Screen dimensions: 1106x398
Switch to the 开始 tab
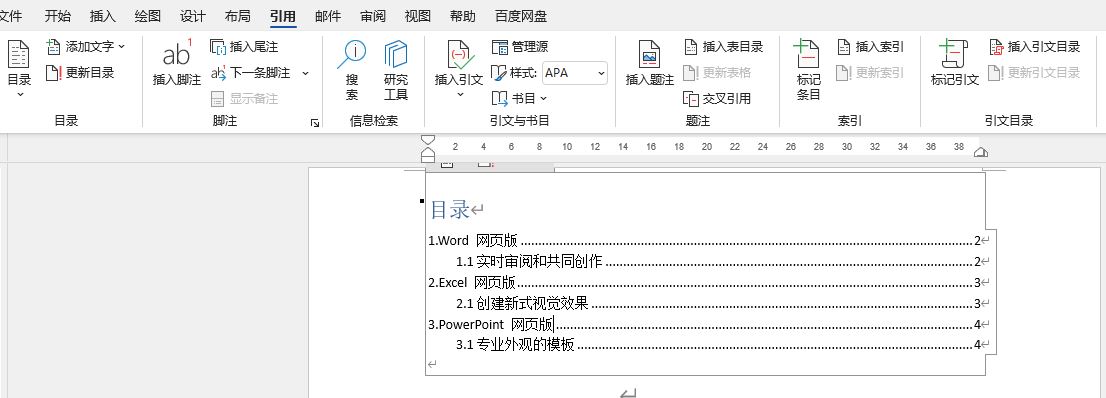(57, 16)
